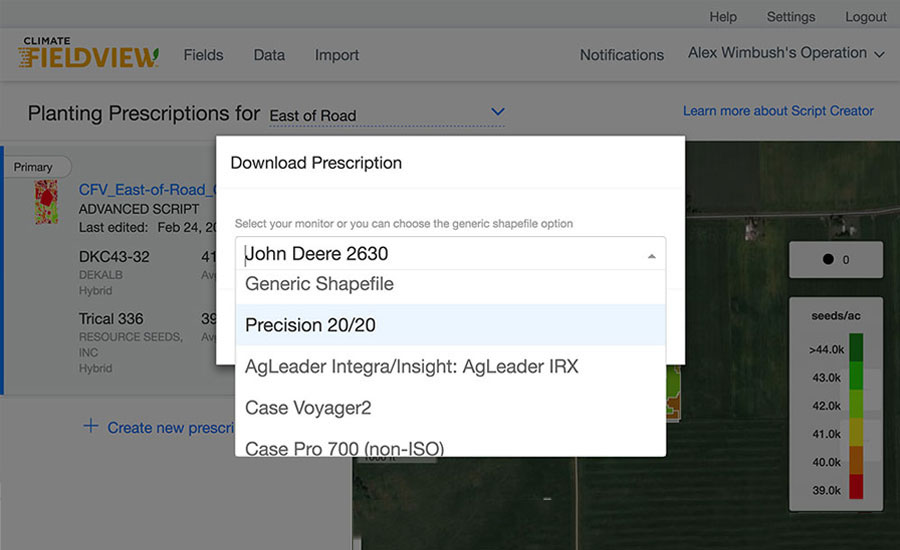The image size is (900, 550).
Task: Expand the monitor selection dropdown arrow
Action: (x=651, y=255)
